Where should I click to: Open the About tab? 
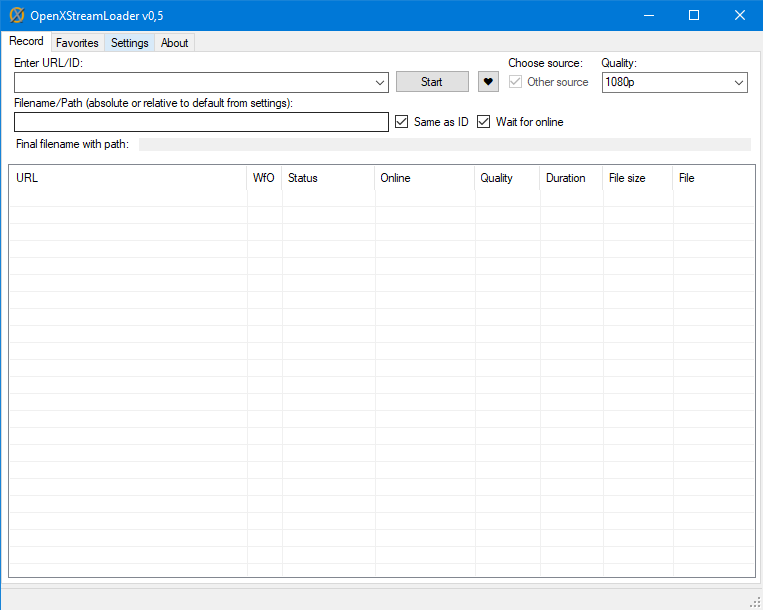174,43
